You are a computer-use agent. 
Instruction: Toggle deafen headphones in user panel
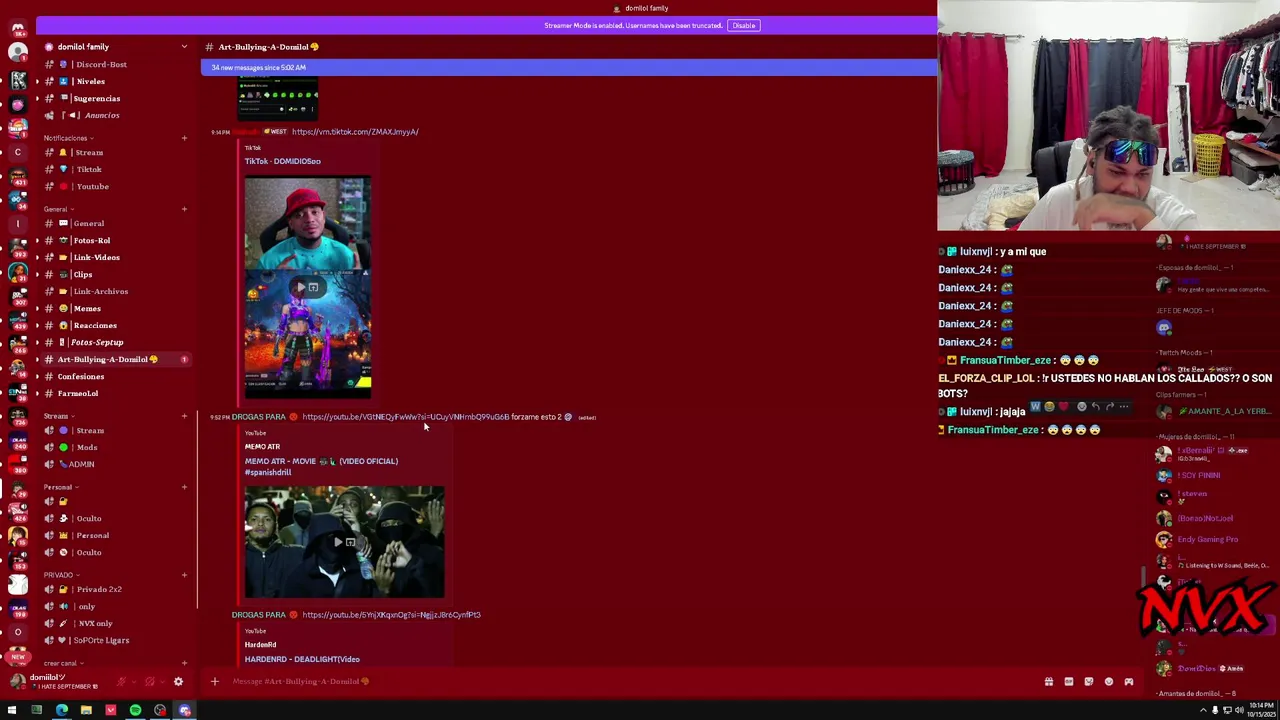(150, 682)
